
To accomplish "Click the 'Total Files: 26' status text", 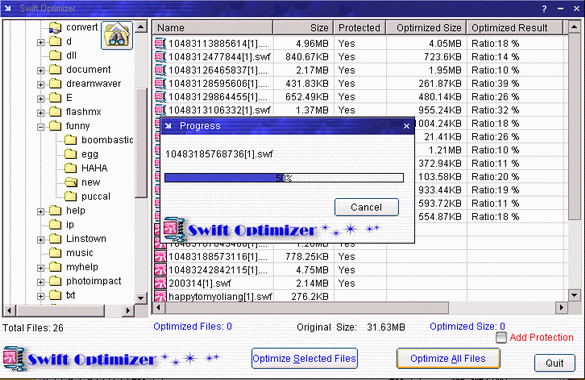I will coord(33,328).
